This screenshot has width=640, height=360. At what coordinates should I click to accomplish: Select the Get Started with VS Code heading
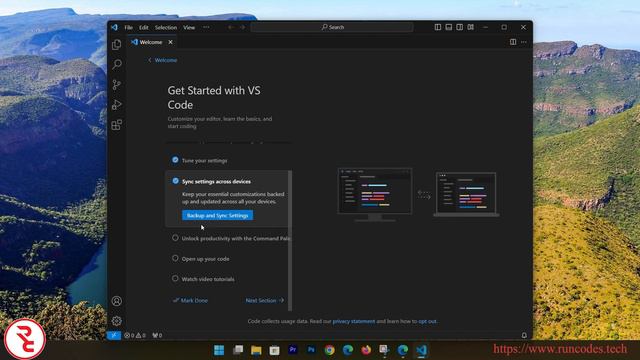(214, 98)
